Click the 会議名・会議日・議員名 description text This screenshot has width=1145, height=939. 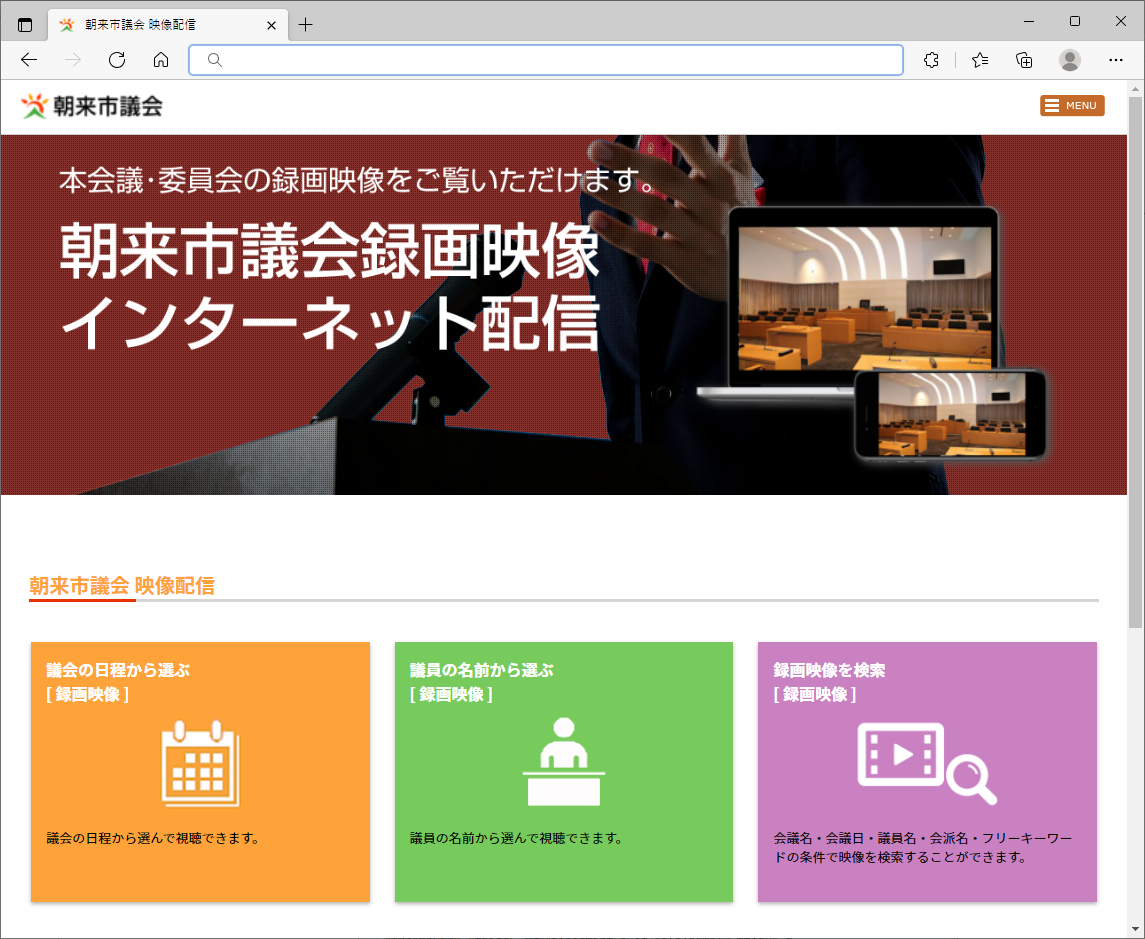pyautogui.click(x=923, y=848)
